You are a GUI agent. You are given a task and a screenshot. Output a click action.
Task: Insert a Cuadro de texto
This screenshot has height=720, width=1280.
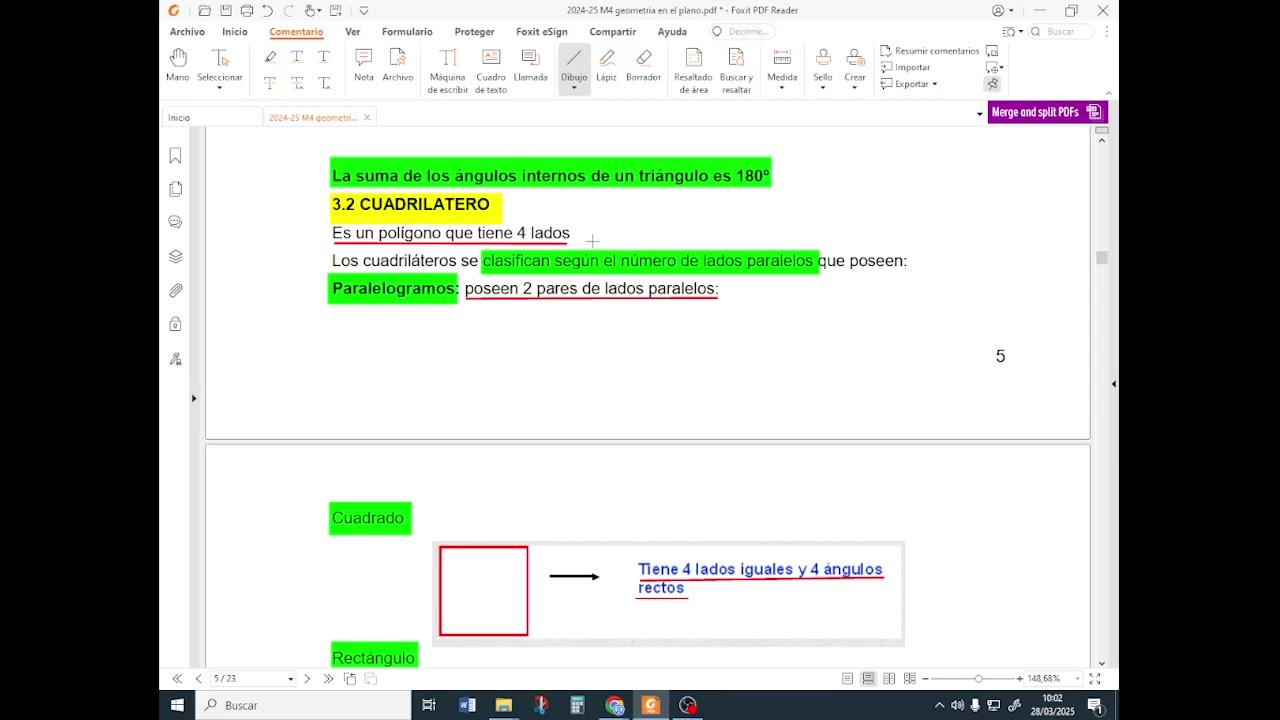(x=491, y=70)
